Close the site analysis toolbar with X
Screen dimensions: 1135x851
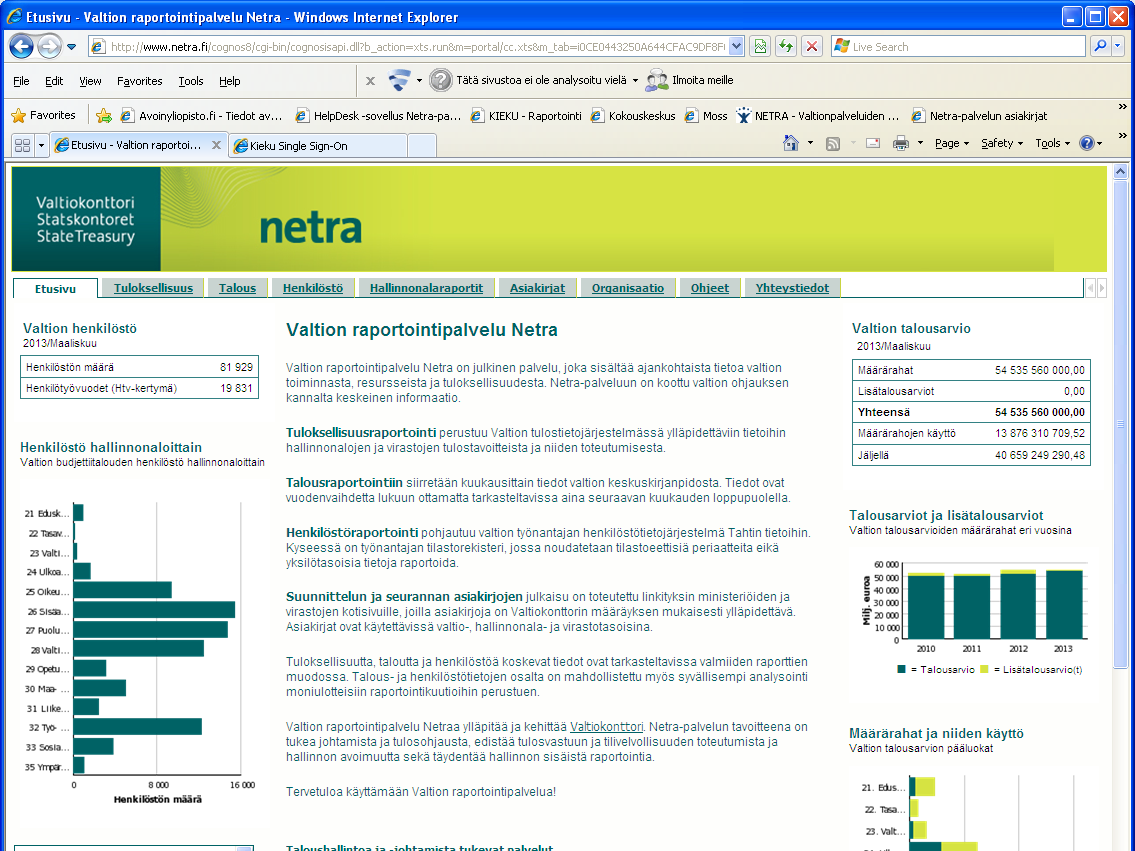click(x=370, y=81)
